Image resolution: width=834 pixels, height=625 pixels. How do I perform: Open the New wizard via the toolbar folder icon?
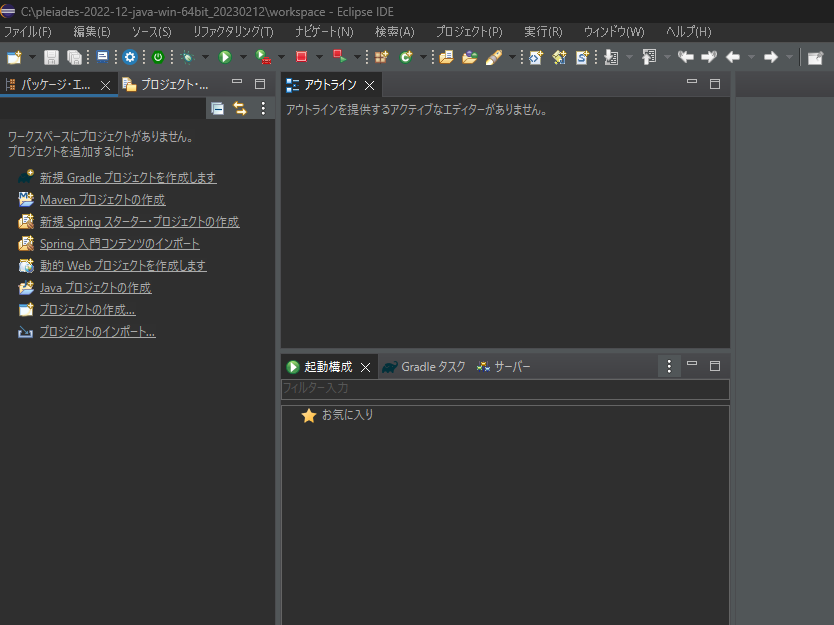(12, 57)
